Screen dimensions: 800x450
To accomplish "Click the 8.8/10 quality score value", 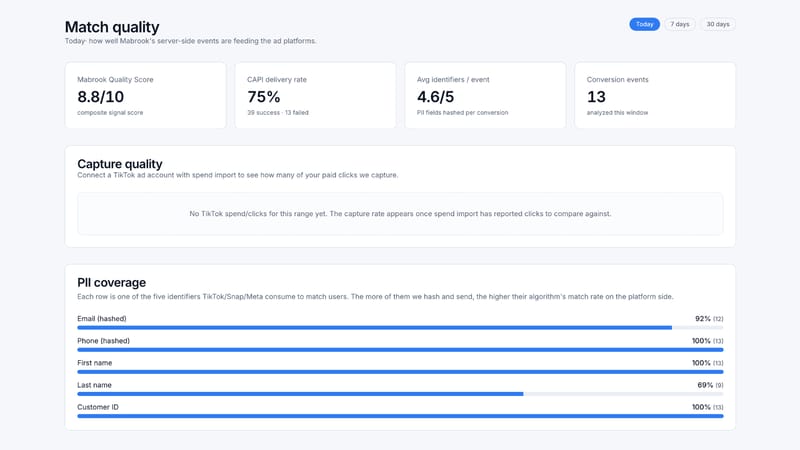I will [101, 96].
